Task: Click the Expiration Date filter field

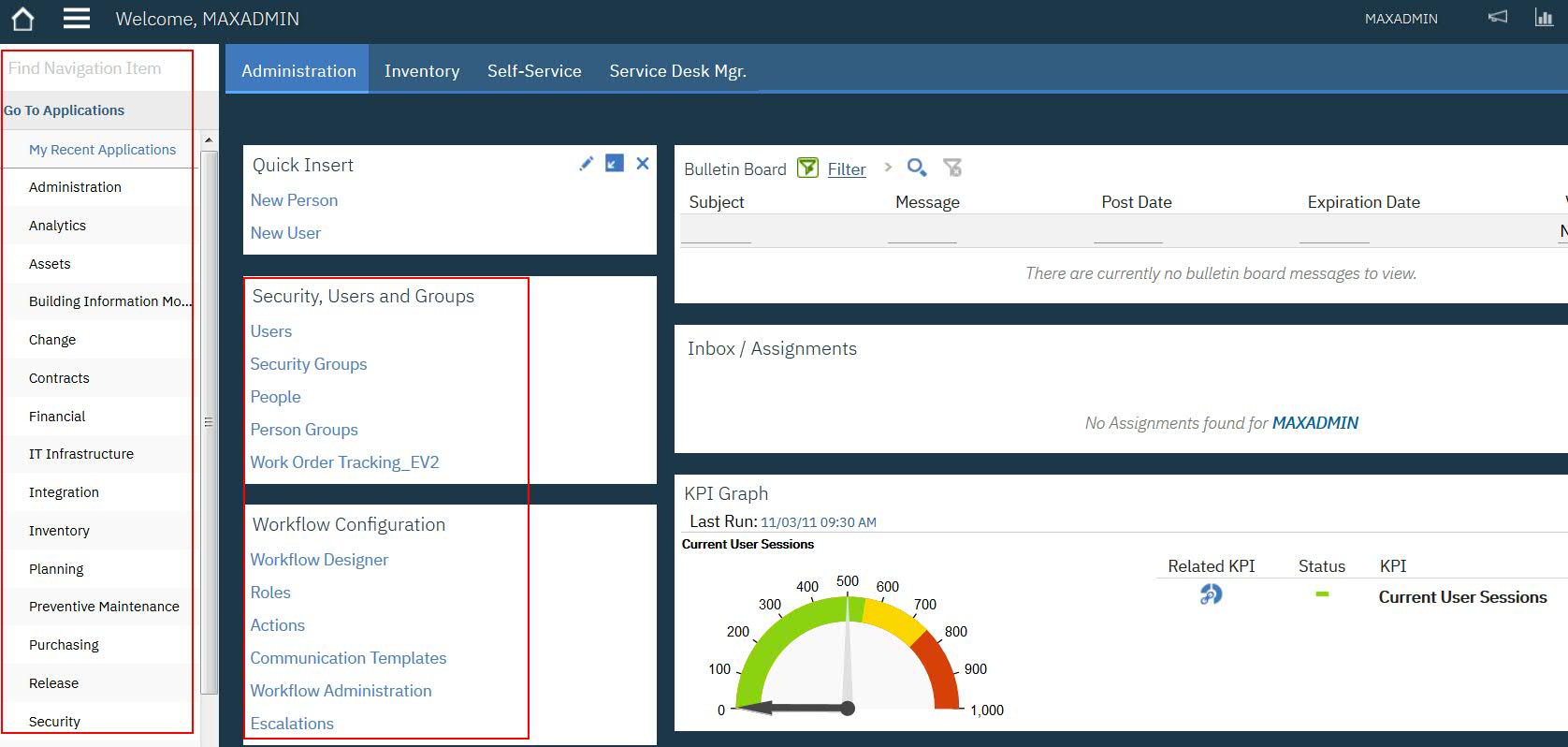Action: (1334, 231)
